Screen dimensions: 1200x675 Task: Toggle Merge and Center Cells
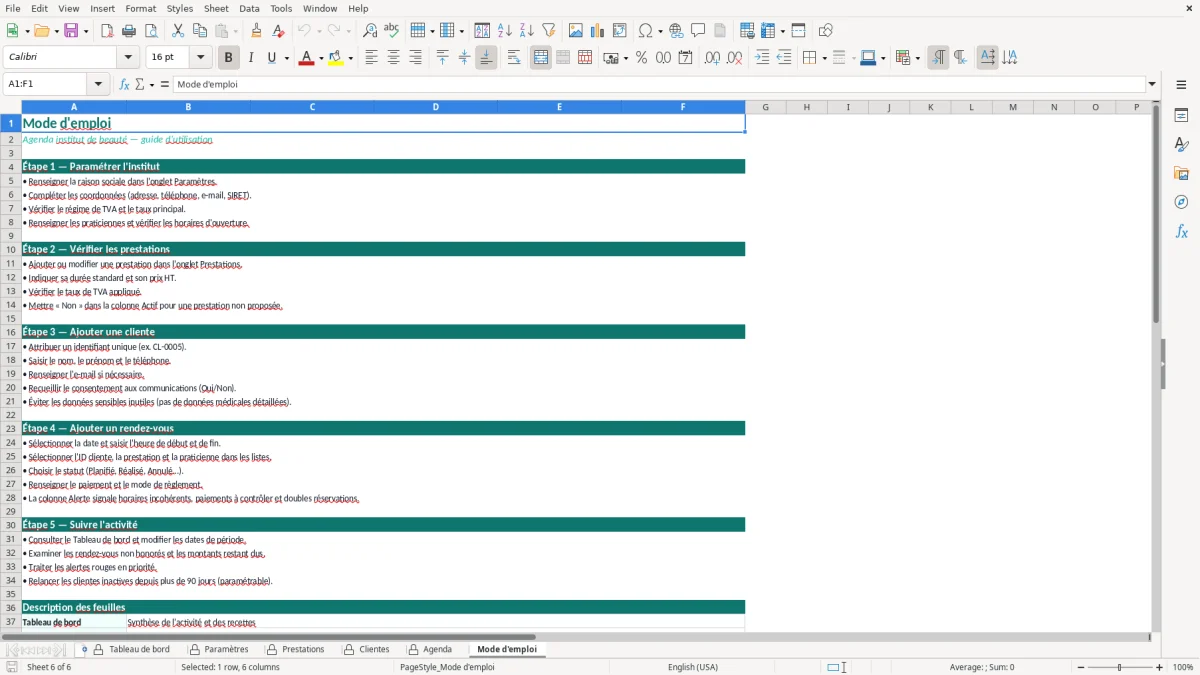pos(541,58)
